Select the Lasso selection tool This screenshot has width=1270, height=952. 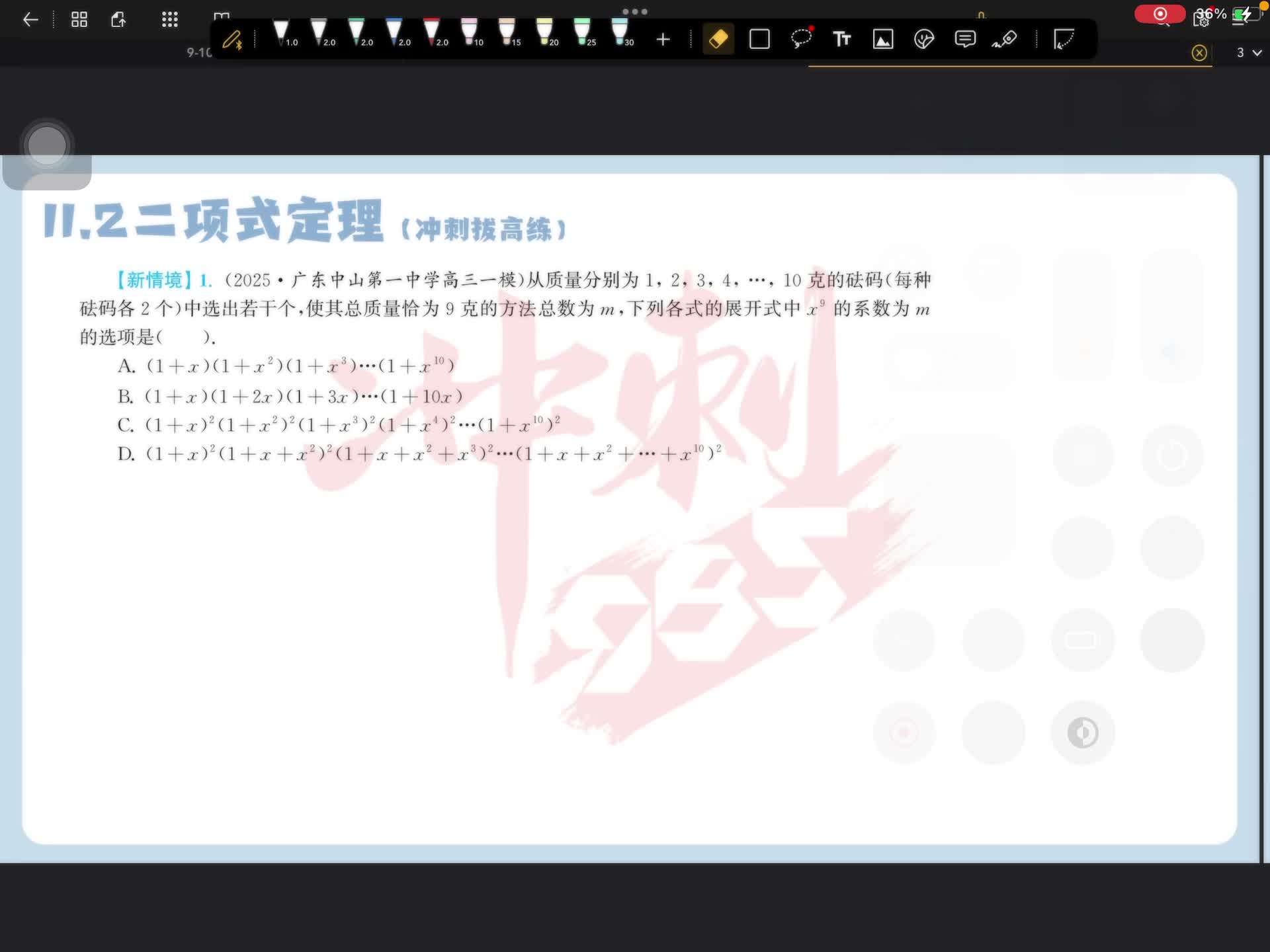click(x=801, y=39)
